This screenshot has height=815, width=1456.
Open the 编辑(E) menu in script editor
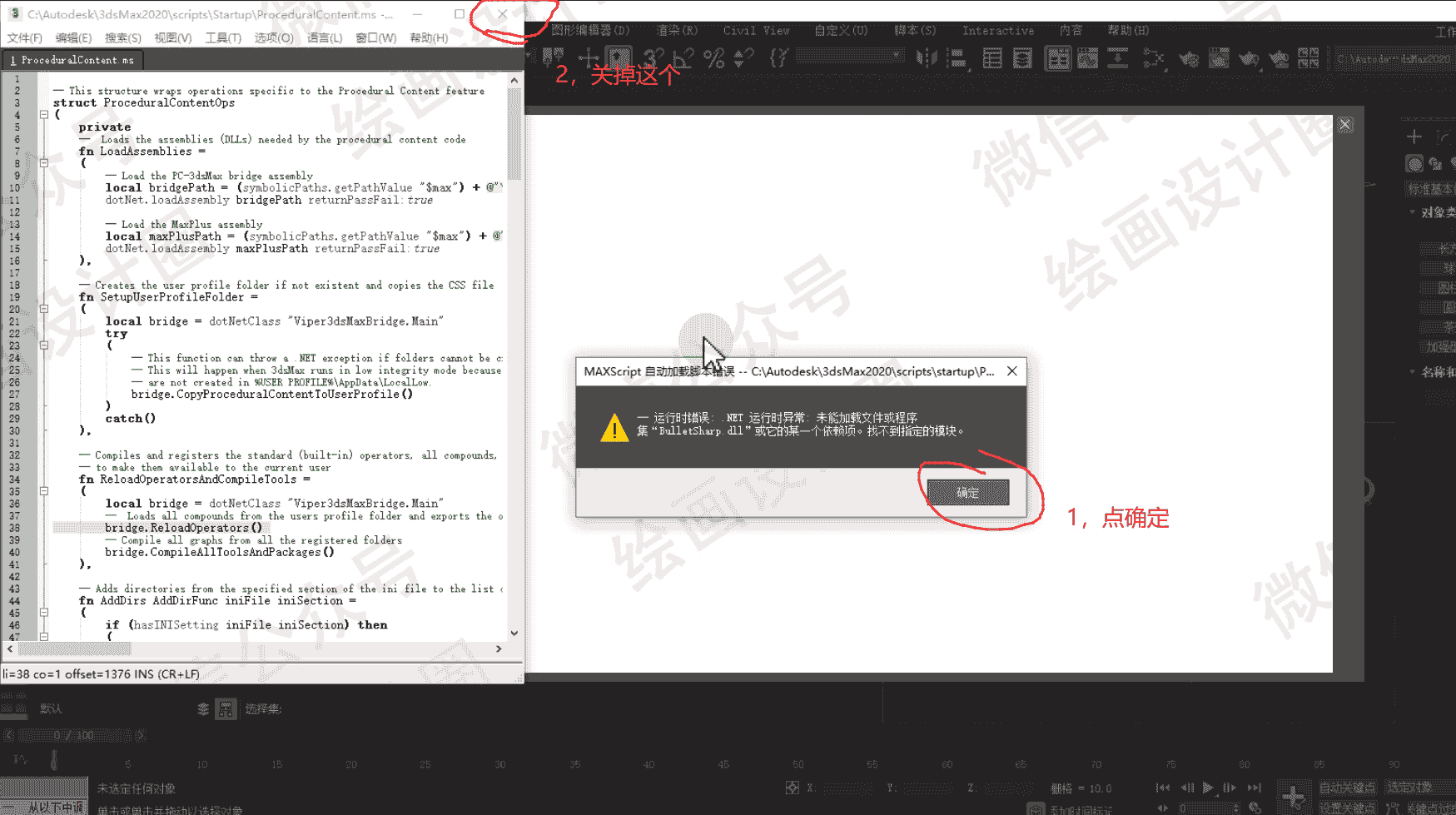(73, 37)
